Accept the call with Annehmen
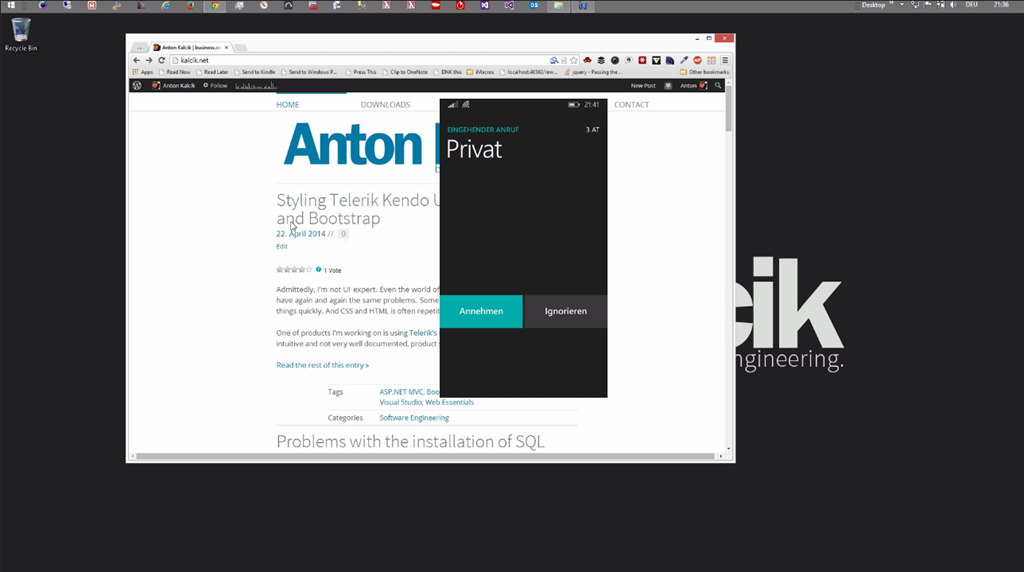 coord(481,311)
